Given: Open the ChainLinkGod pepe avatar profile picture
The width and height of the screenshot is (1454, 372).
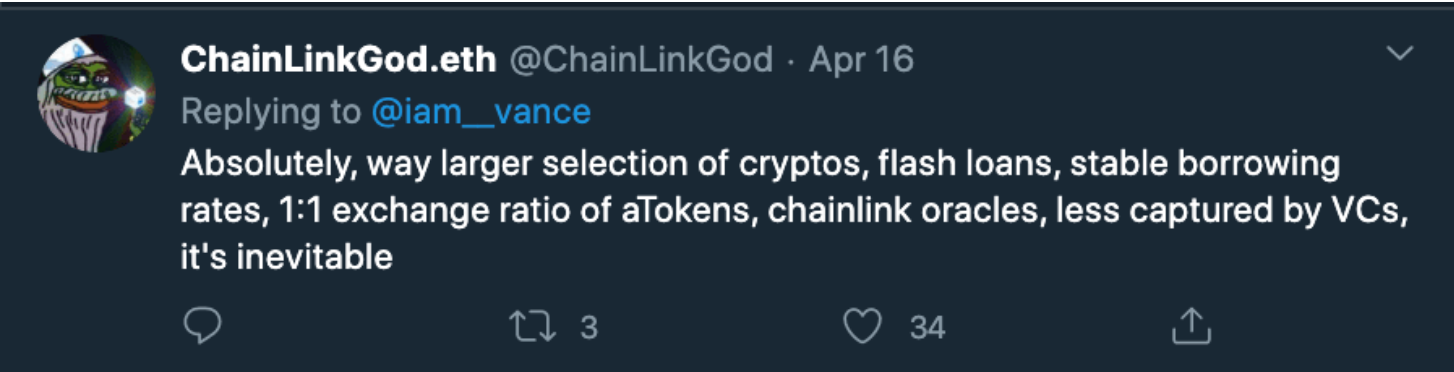Looking at the screenshot, I should click(x=96, y=93).
